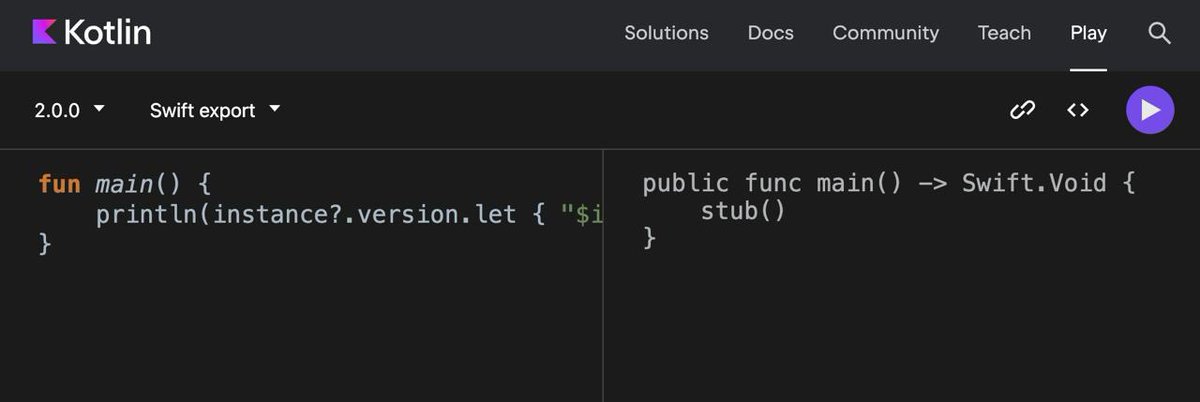
Task: Expand the Swift export target dropdown
Action: click(215, 110)
